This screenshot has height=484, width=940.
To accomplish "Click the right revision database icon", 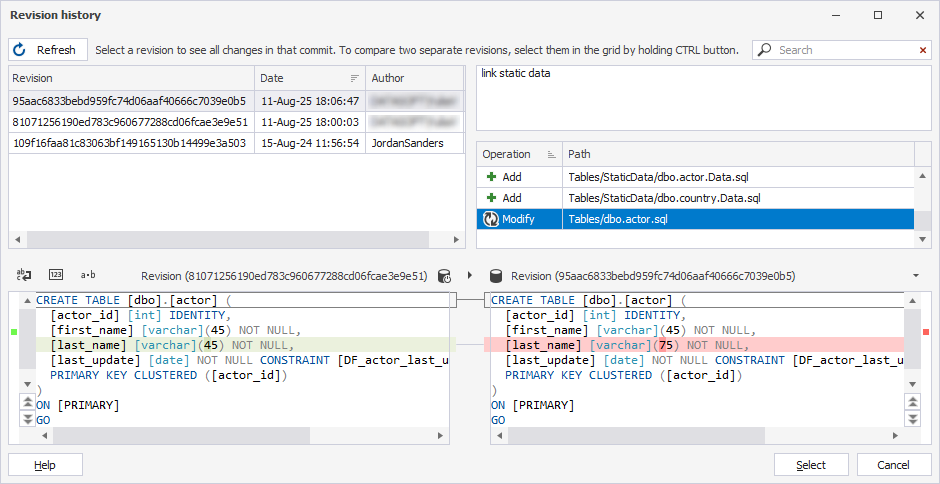I will [x=495, y=276].
